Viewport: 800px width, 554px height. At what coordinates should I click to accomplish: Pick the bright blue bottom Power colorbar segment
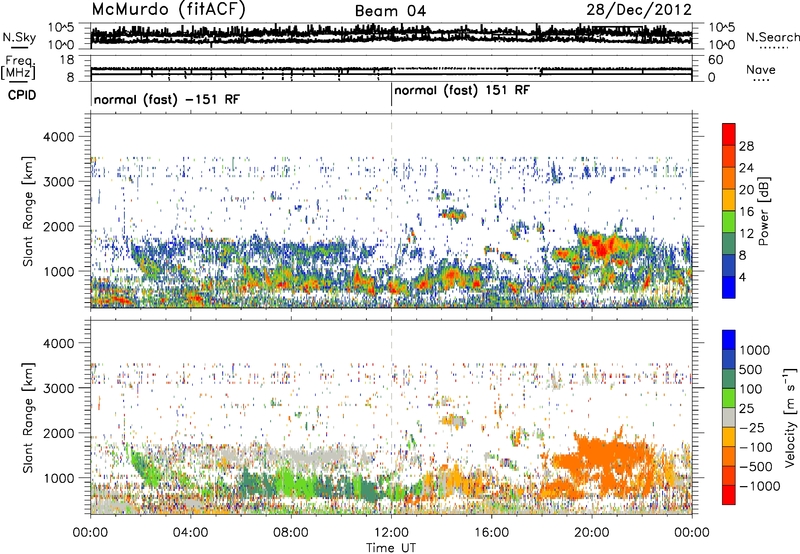coord(729,288)
